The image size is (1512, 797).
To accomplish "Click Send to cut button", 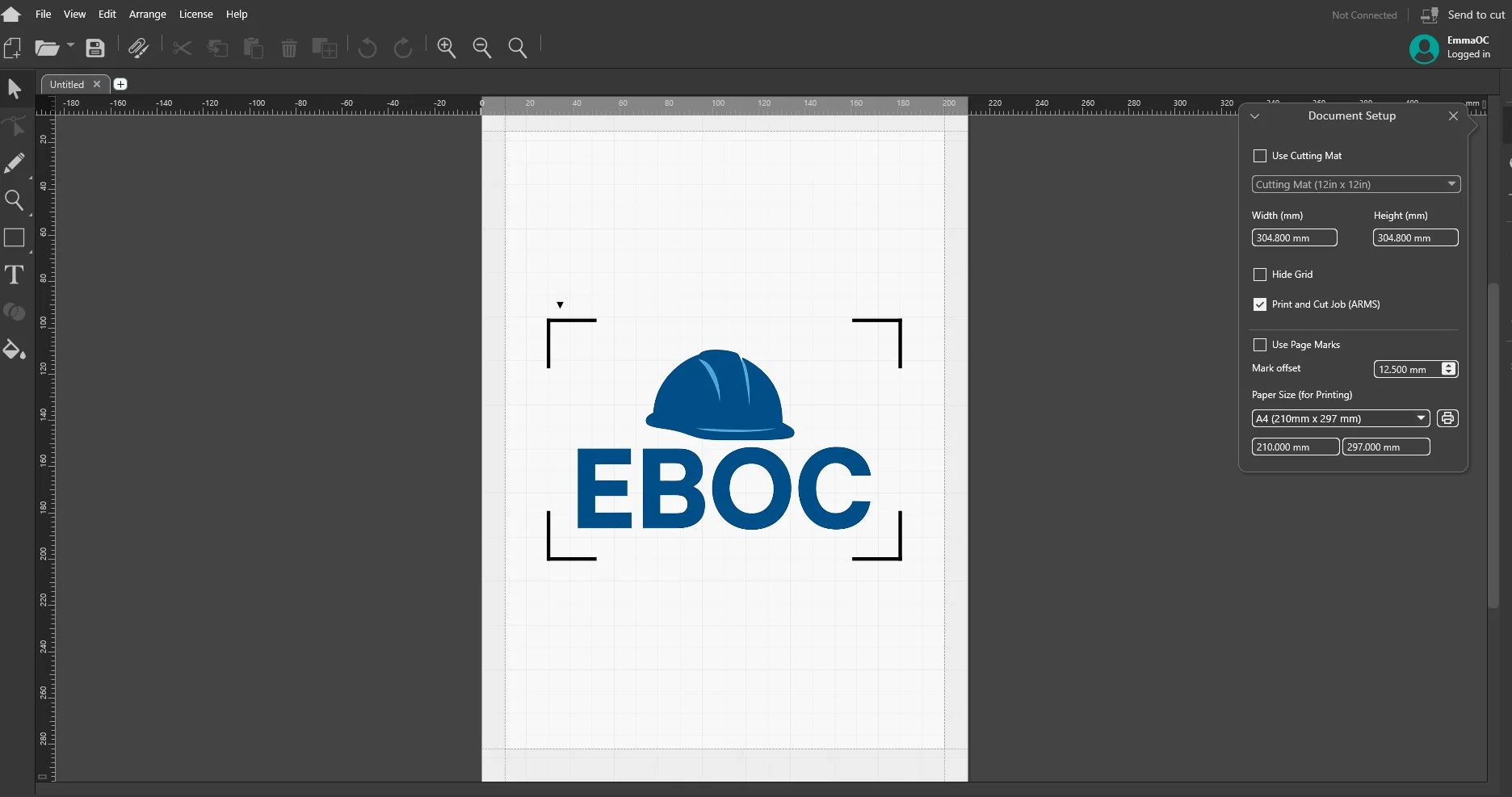I will [x=1463, y=15].
